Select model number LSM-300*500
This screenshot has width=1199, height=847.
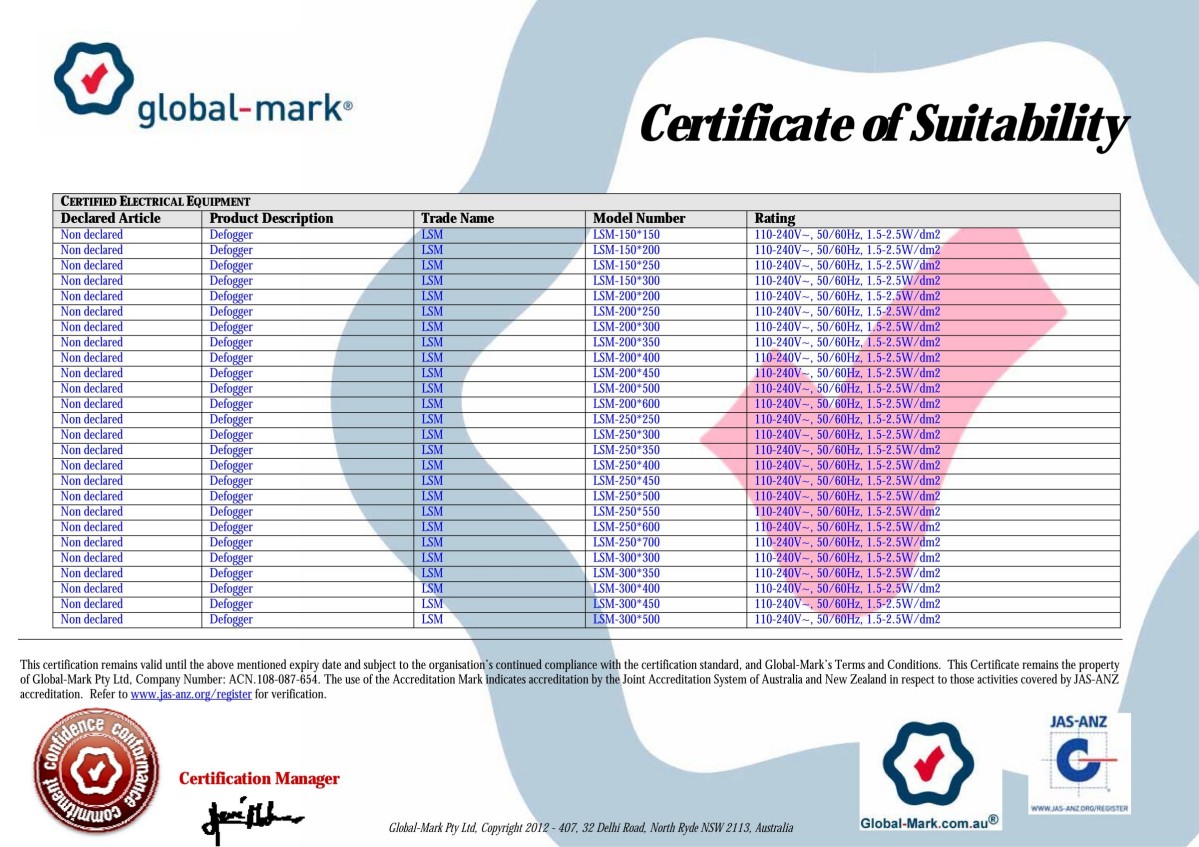pyautogui.click(x=626, y=619)
